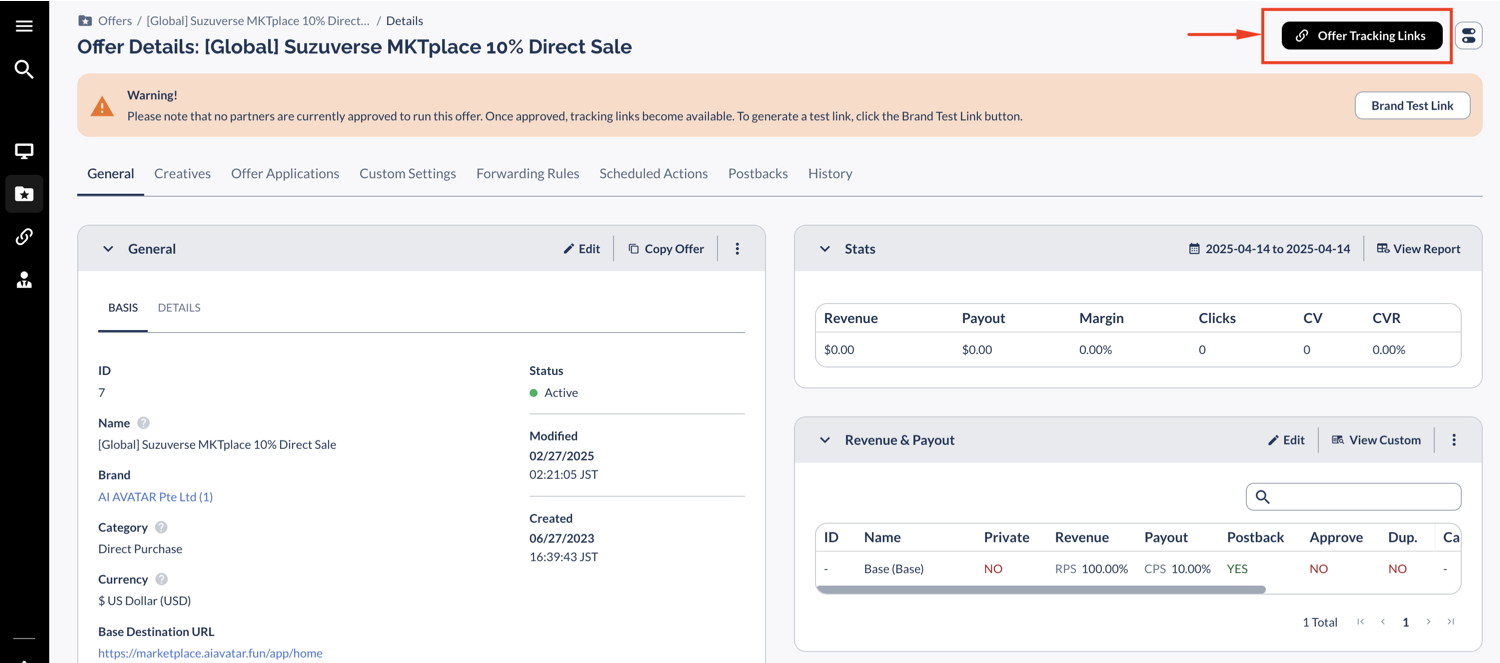The width and height of the screenshot is (1500, 663).
Task: Switch to the General tab
Action: point(110,174)
